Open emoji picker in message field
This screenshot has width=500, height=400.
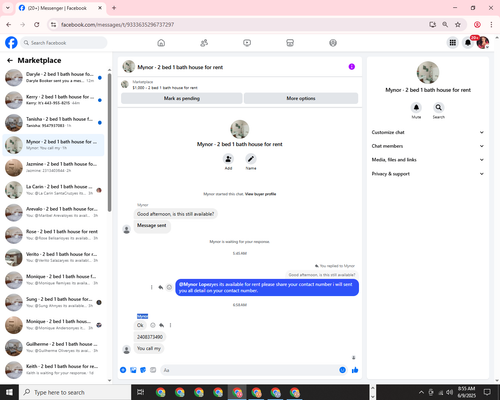pyautogui.click(x=342, y=370)
